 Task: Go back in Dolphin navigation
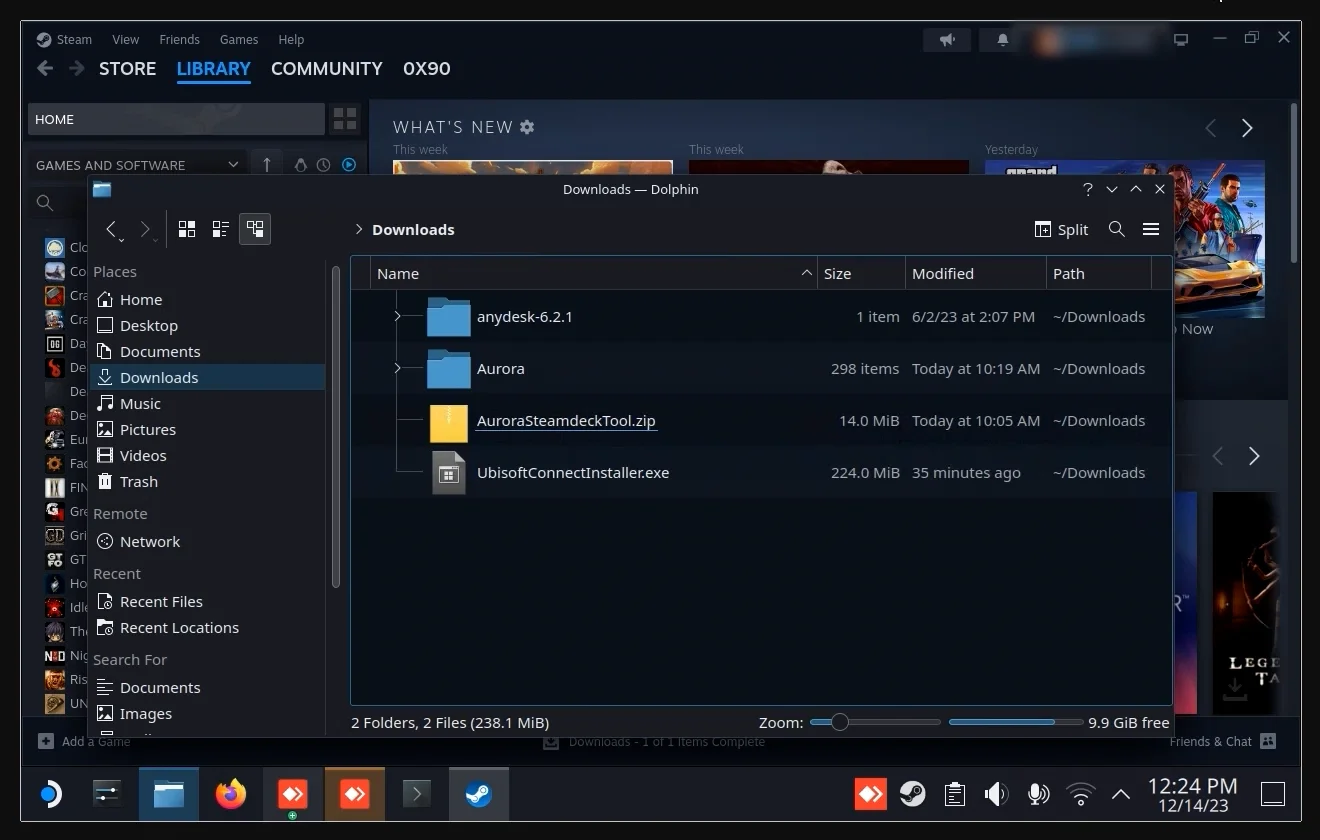[111, 229]
